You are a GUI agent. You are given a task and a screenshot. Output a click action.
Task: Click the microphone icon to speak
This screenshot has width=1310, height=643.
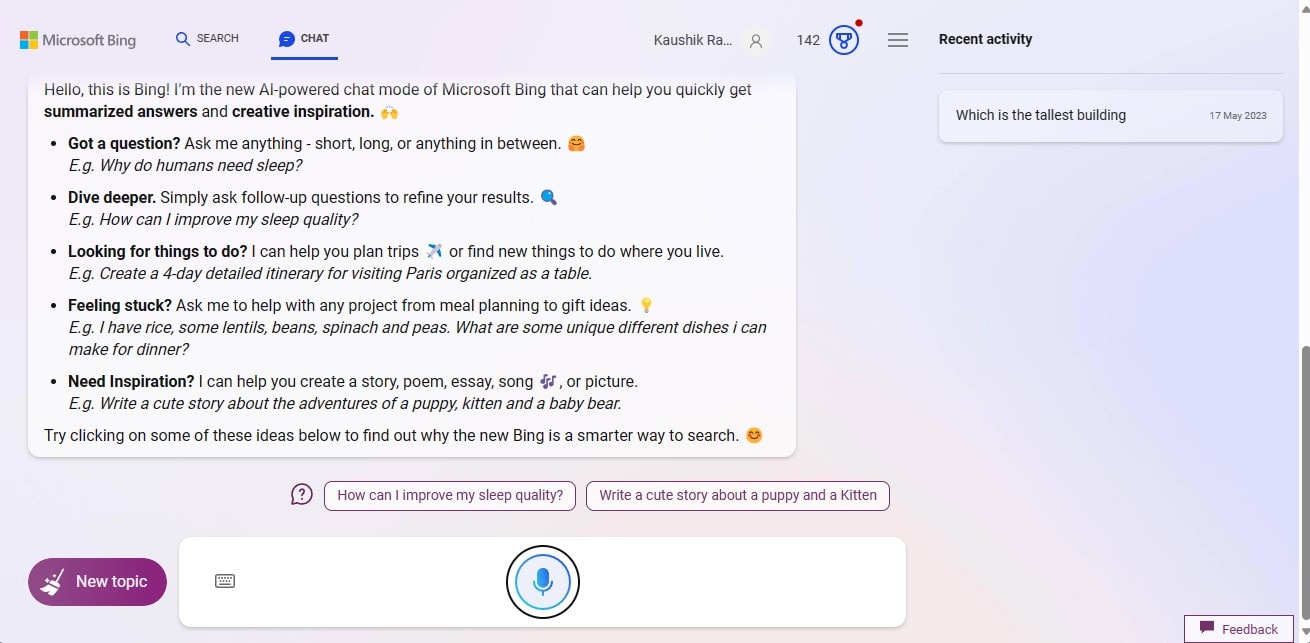[x=542, y=581]
